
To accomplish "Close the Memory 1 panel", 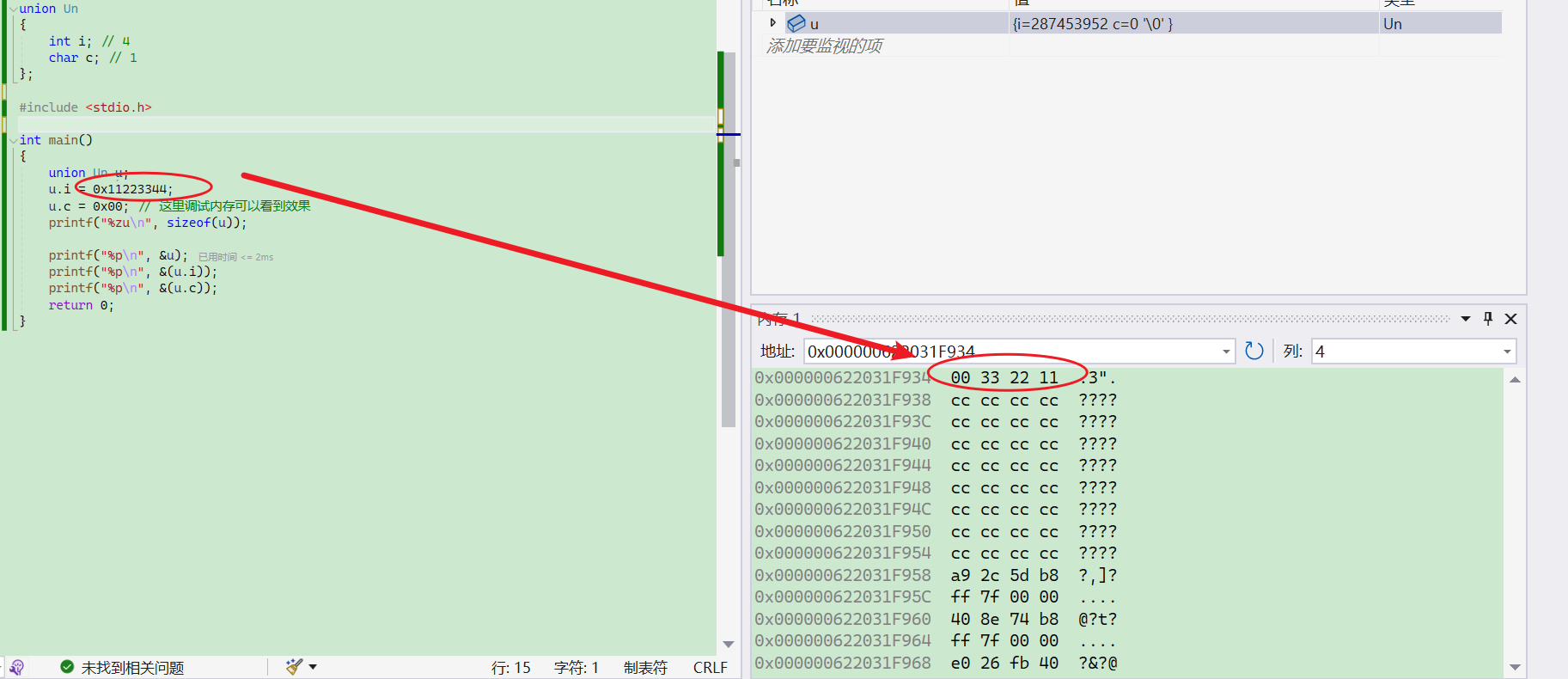I will [x=1510, y=318].
